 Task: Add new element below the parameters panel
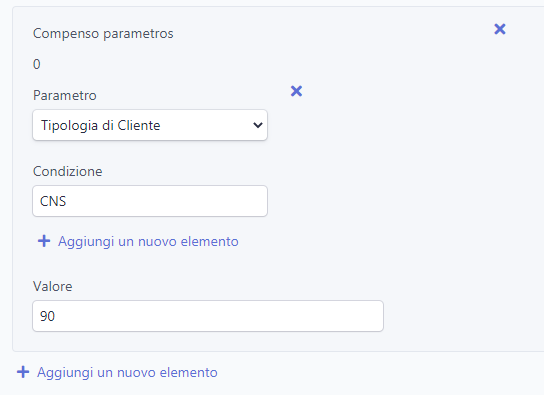tap(117, 372)
